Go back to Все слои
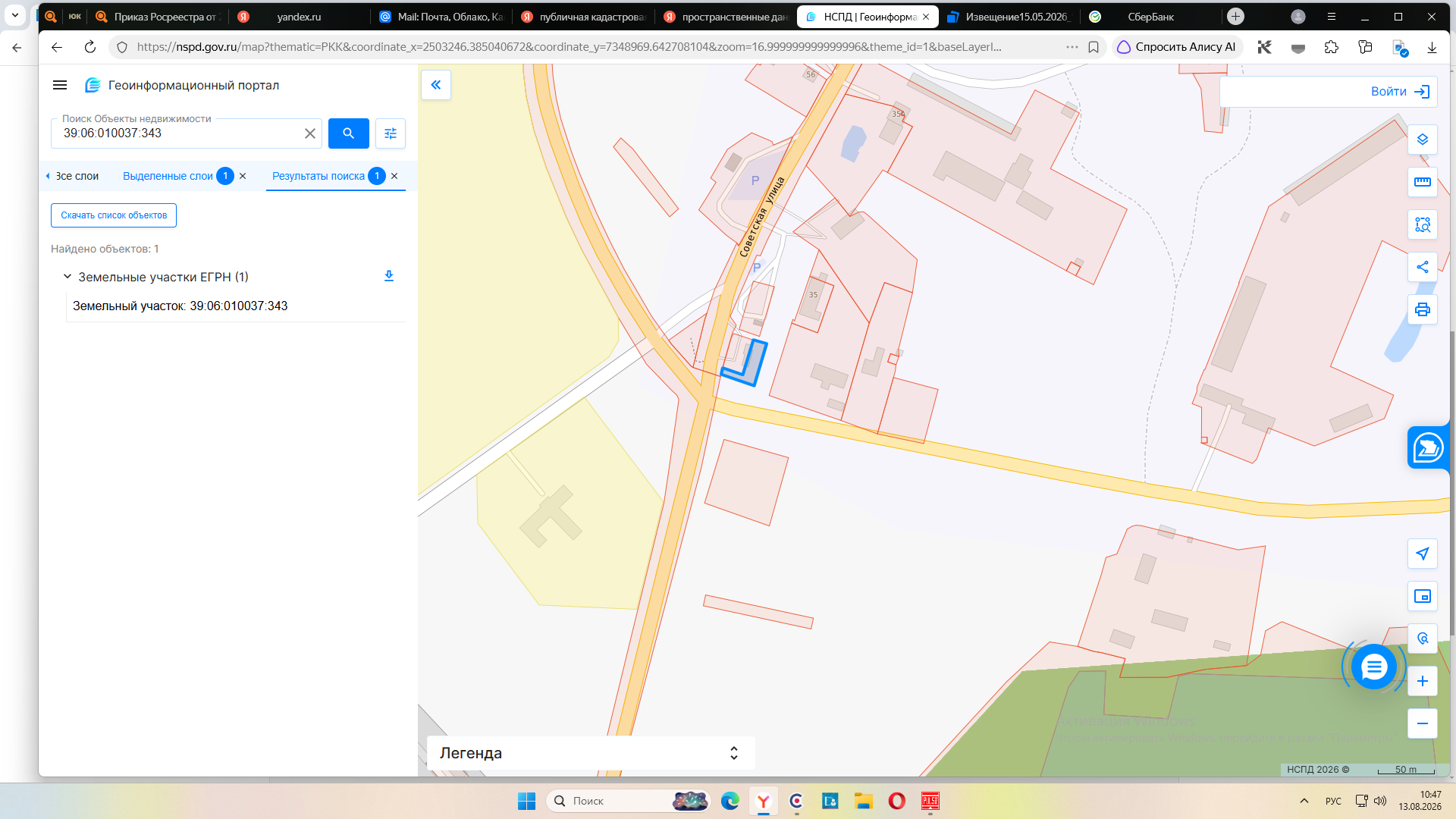The image size is (1456, 819). tap(73, 176)
